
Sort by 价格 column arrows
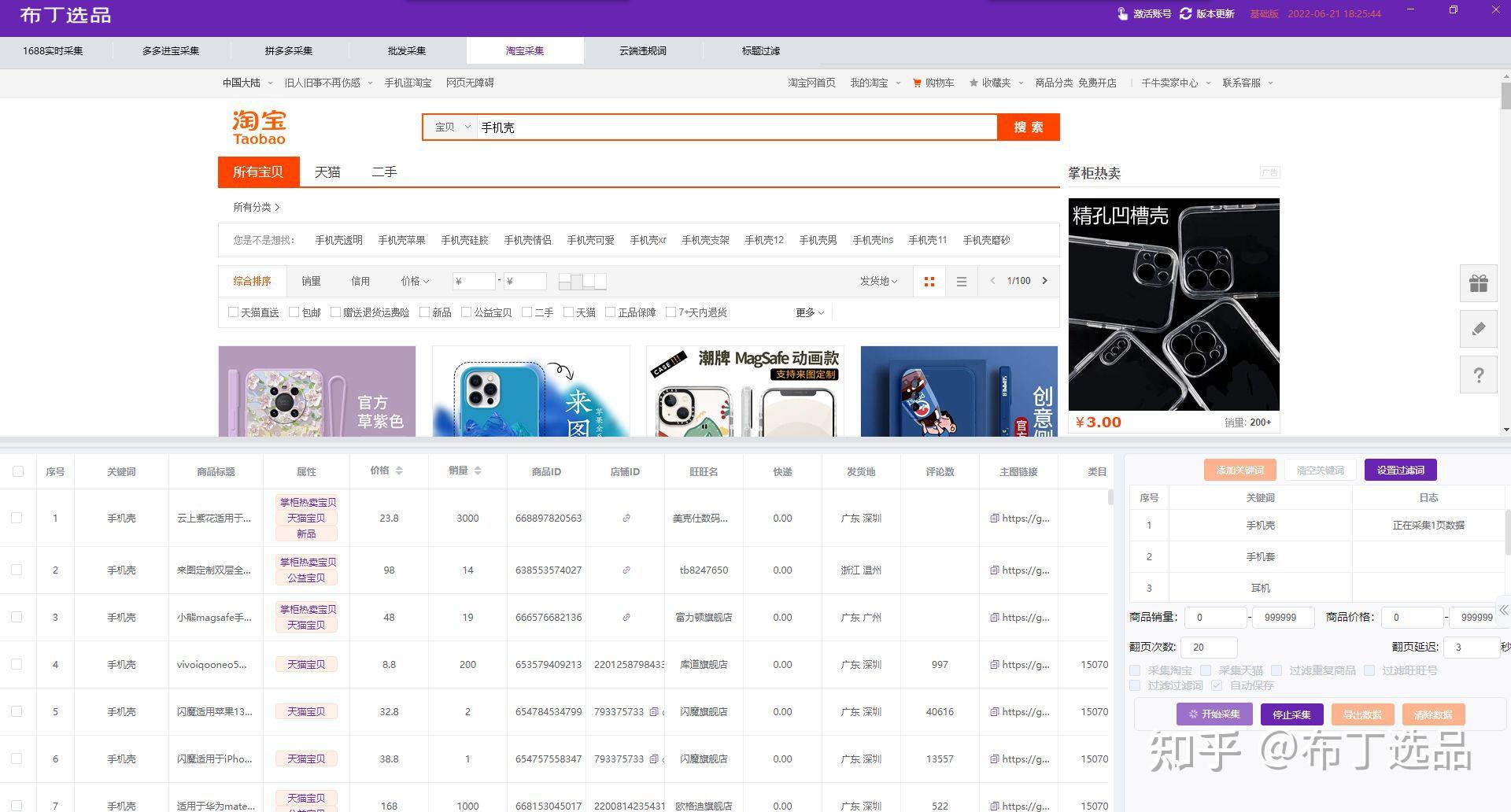399,471
